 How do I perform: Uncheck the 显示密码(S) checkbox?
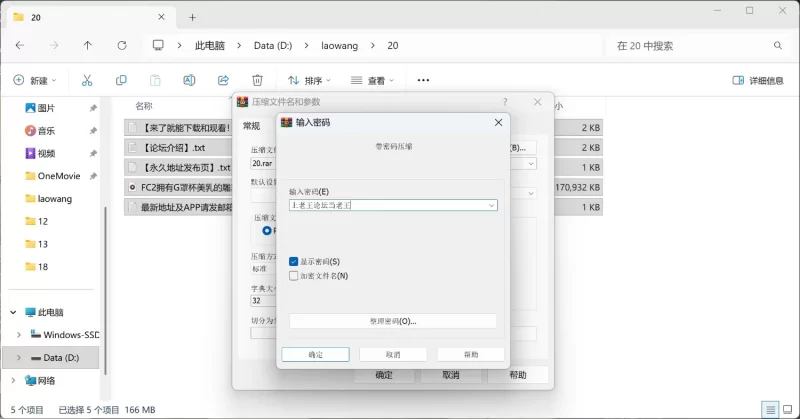click(293, 261)
